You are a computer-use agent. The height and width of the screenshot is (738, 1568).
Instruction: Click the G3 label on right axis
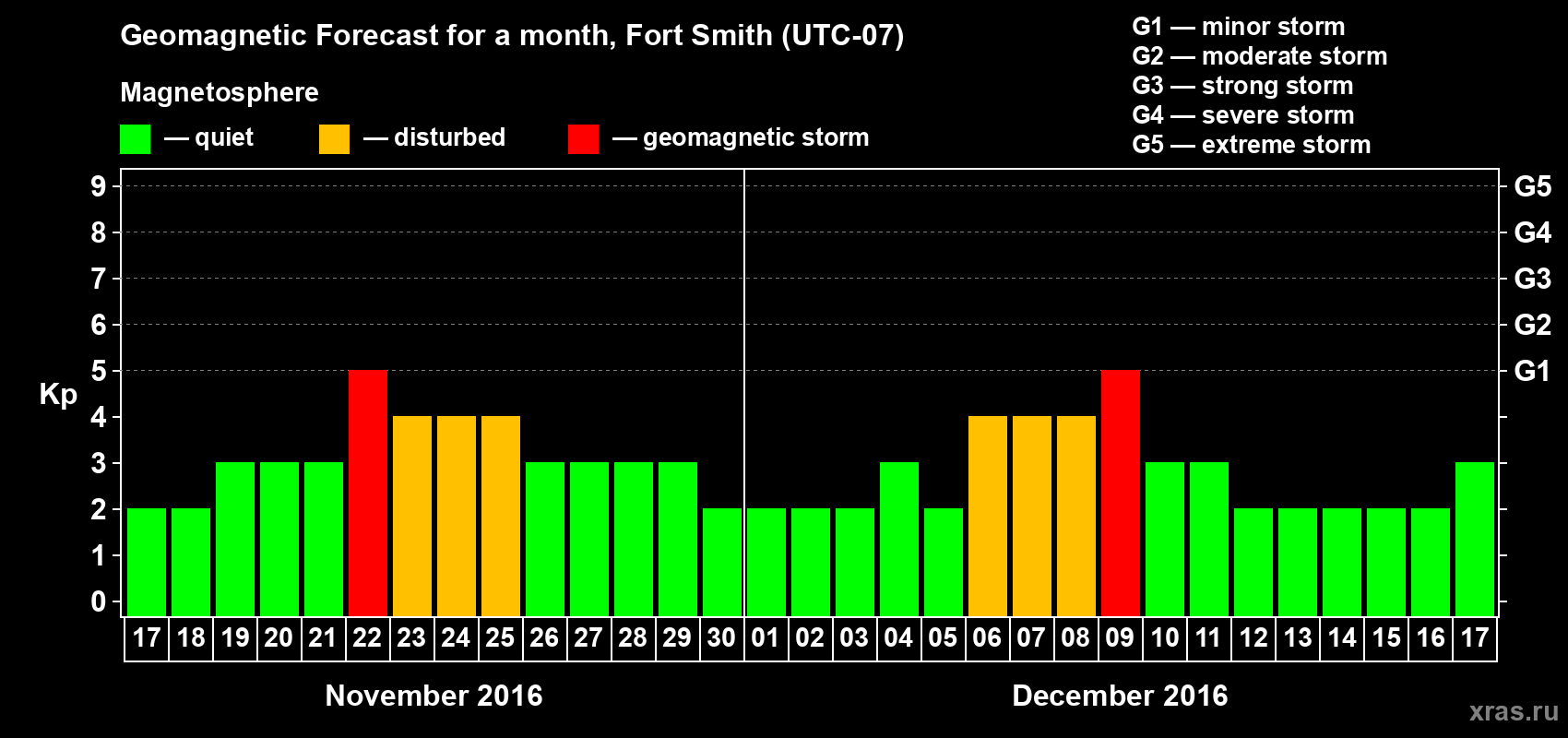[1533, 279]
